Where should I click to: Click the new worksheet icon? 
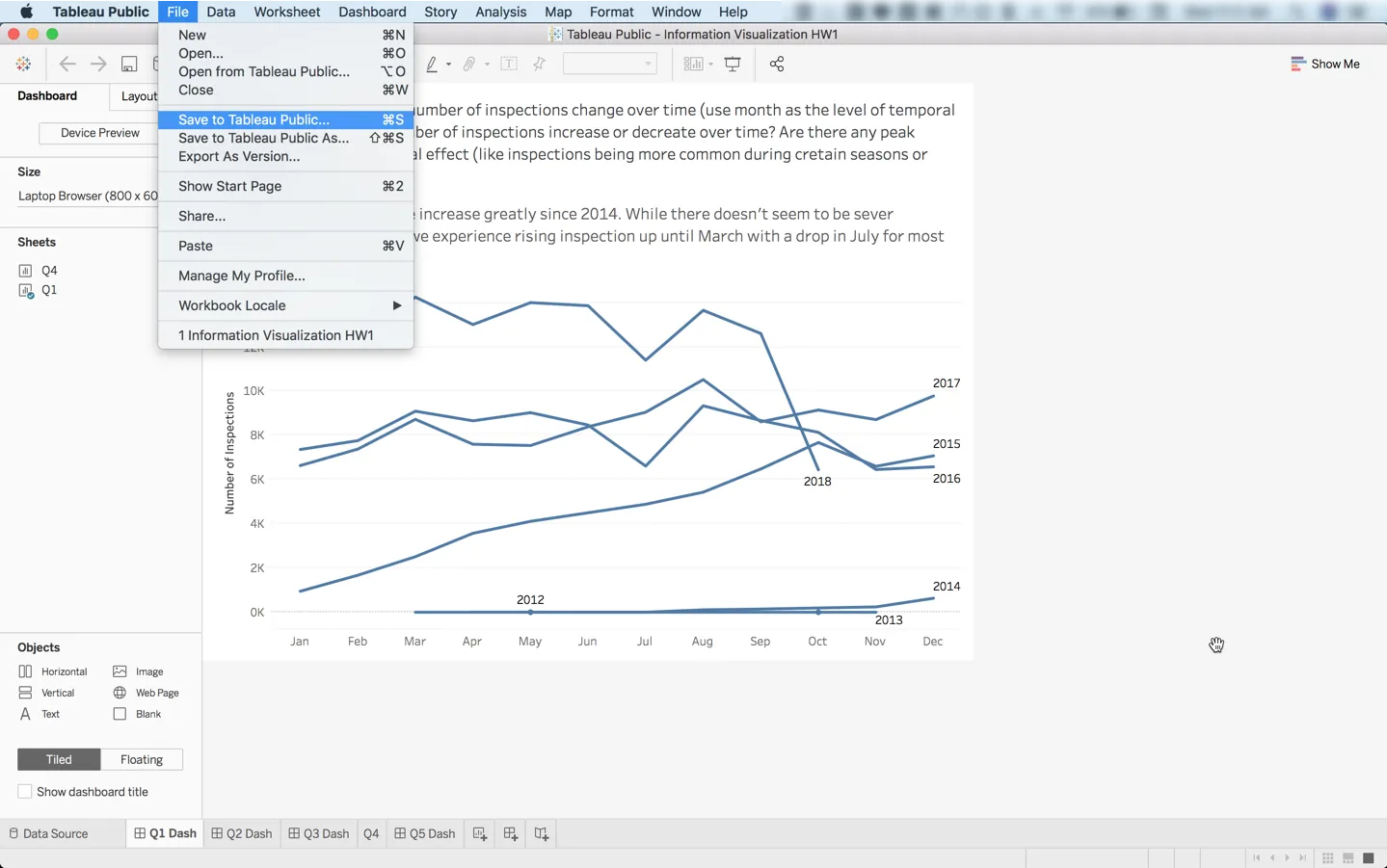[x=480, y=833]
